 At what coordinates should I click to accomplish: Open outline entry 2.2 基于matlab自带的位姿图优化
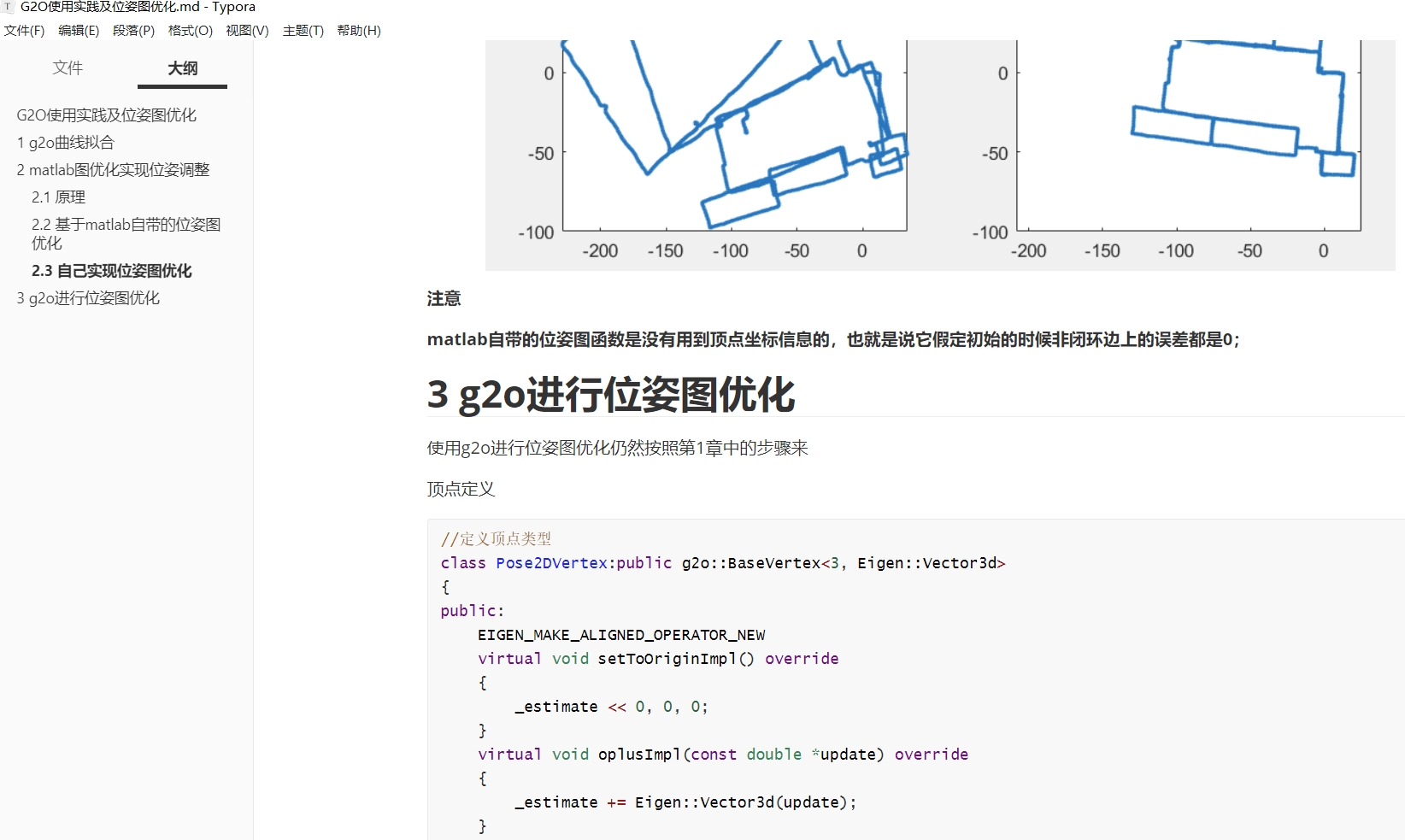(126, 232)
